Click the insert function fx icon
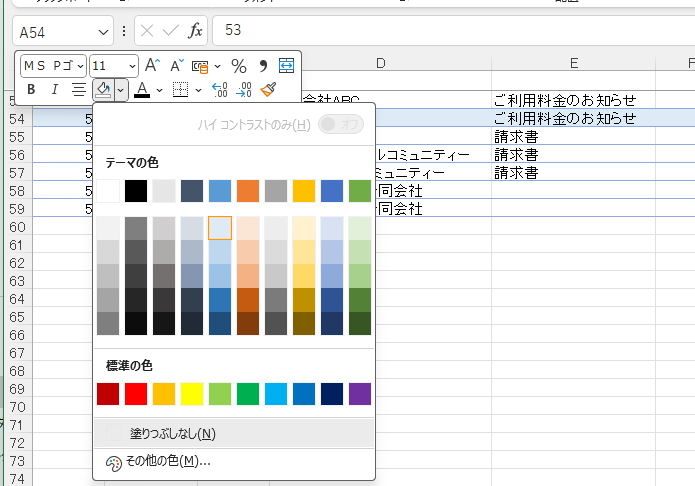The height and width of the screenshot is (486, 695). (x=196, y=31)
